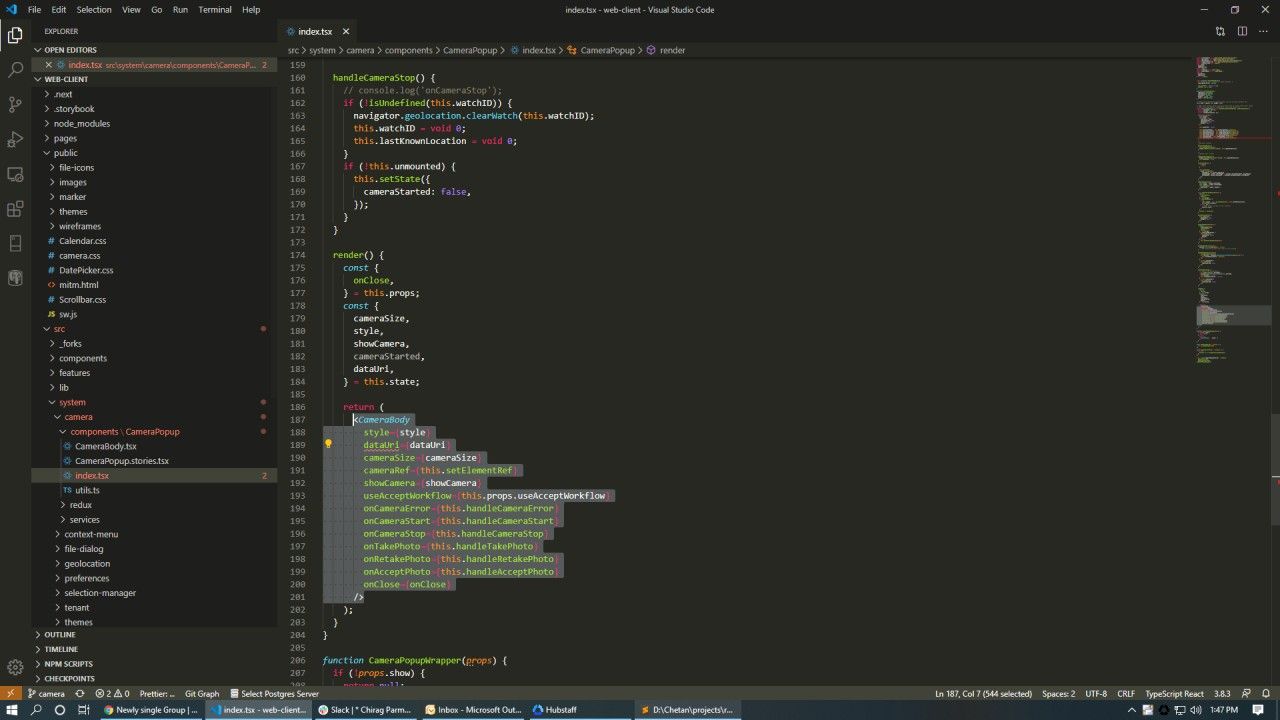Collapse the public folder

[x=65, y=153]
